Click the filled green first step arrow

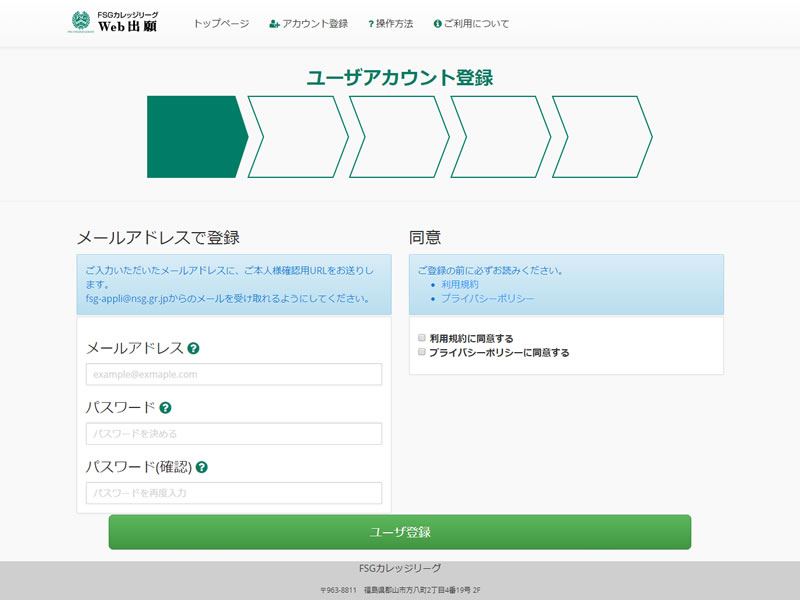[x=192, y=137]
